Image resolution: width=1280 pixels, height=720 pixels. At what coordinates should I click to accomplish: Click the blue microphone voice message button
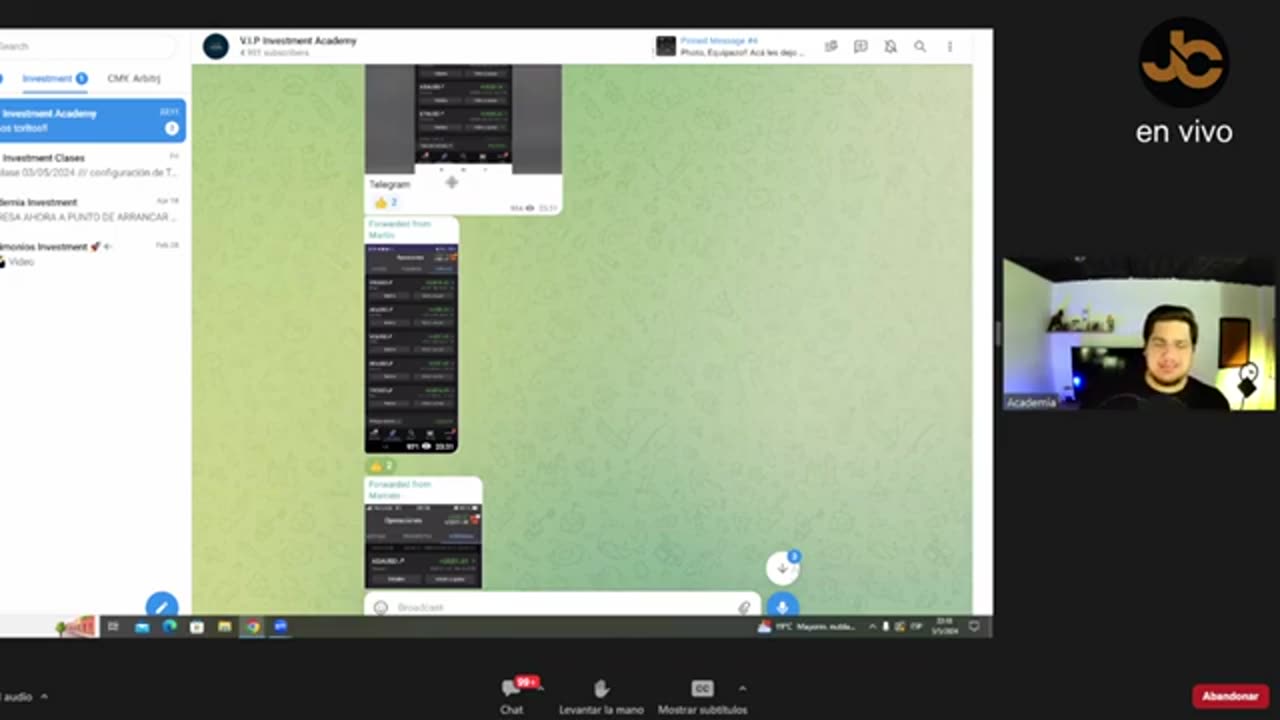pos(782,606)
